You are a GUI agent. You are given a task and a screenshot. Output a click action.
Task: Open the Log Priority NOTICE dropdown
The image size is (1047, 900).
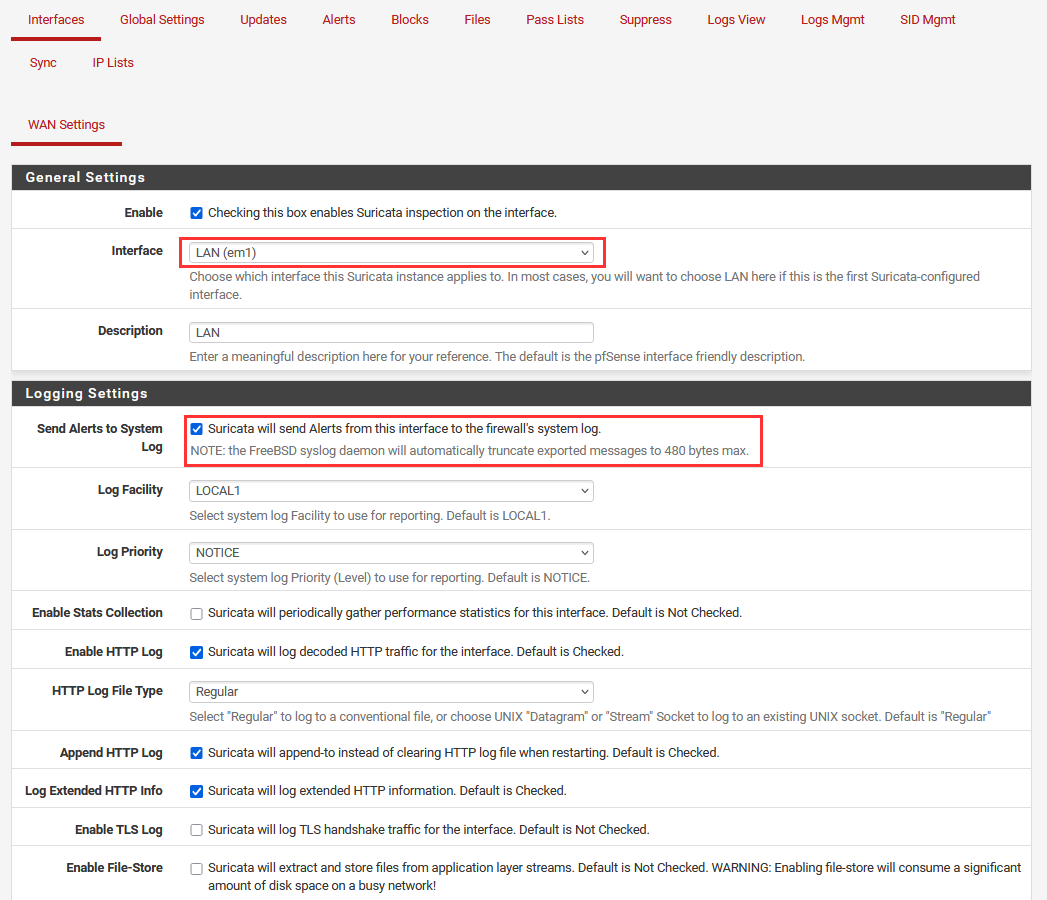coord(391,553)
